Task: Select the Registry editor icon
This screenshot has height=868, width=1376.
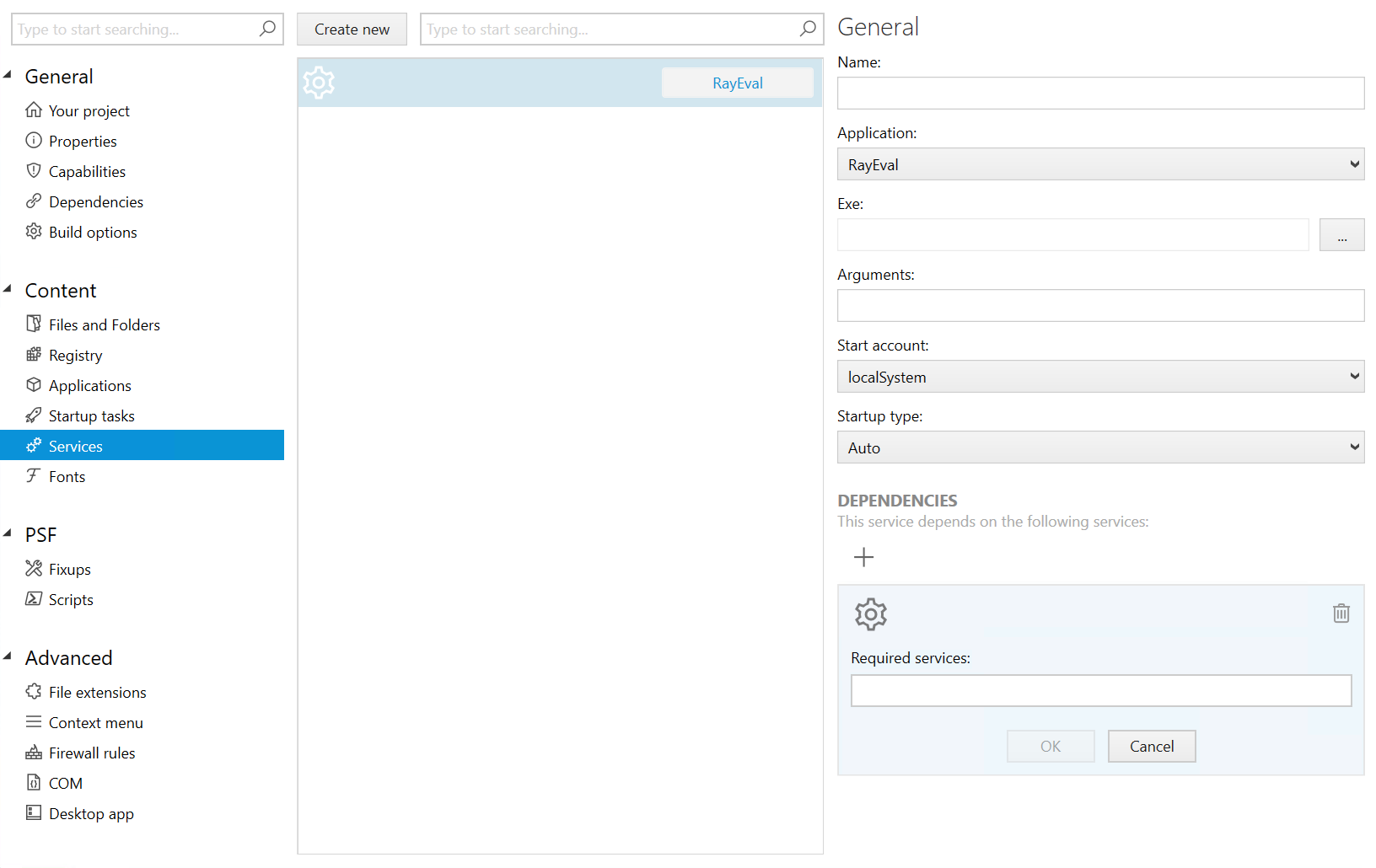Action: [x=33, y=354]
